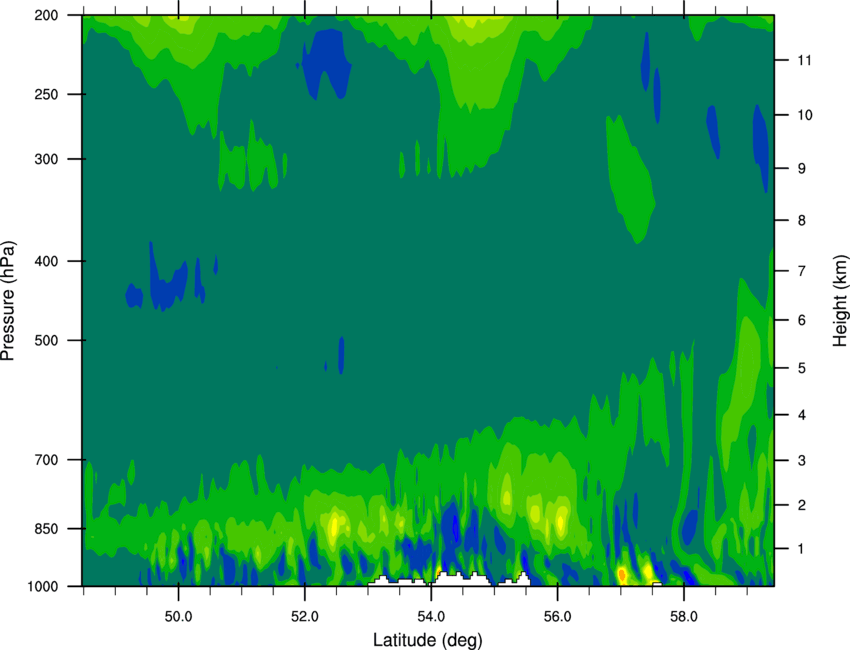Image resolution: width=850 pixels, height=650 pixels.
Task: Click the 1 km height label
Action: (802, 549)
